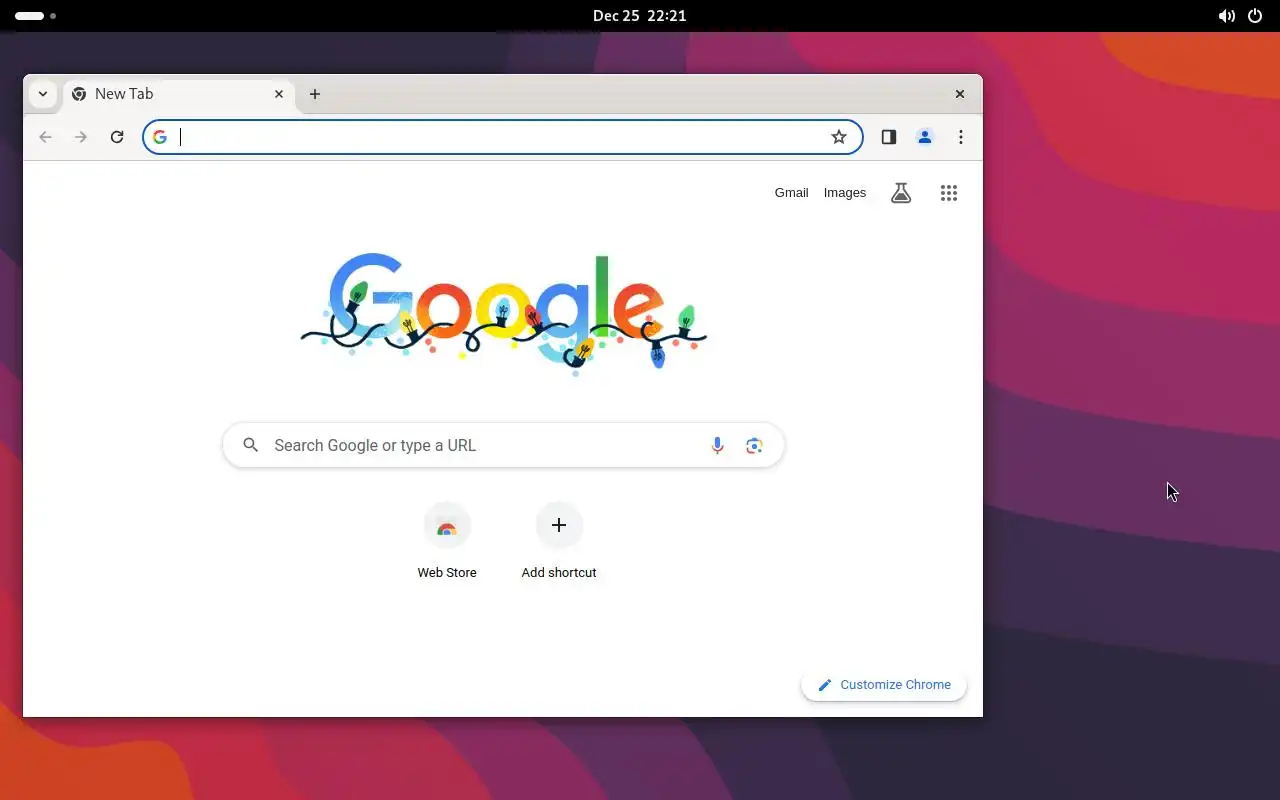Image resolution: width=1280 pixels, height=800 pixels.
Task: Close the Chrome window
Action: coord(960,94)
